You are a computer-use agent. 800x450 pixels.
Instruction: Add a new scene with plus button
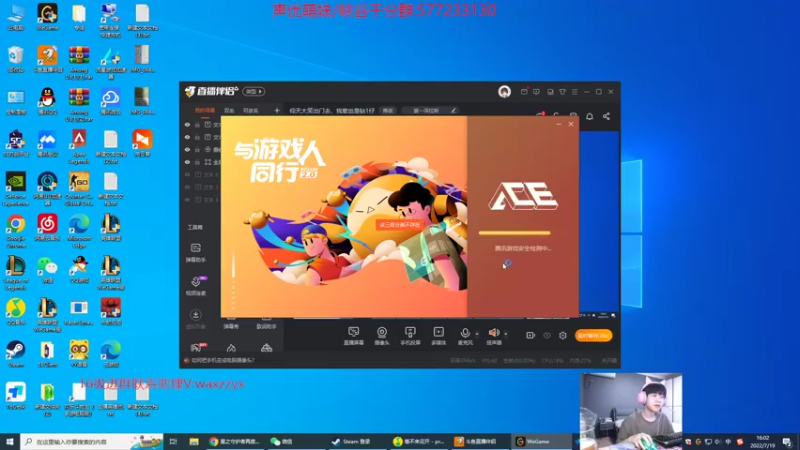277,110
